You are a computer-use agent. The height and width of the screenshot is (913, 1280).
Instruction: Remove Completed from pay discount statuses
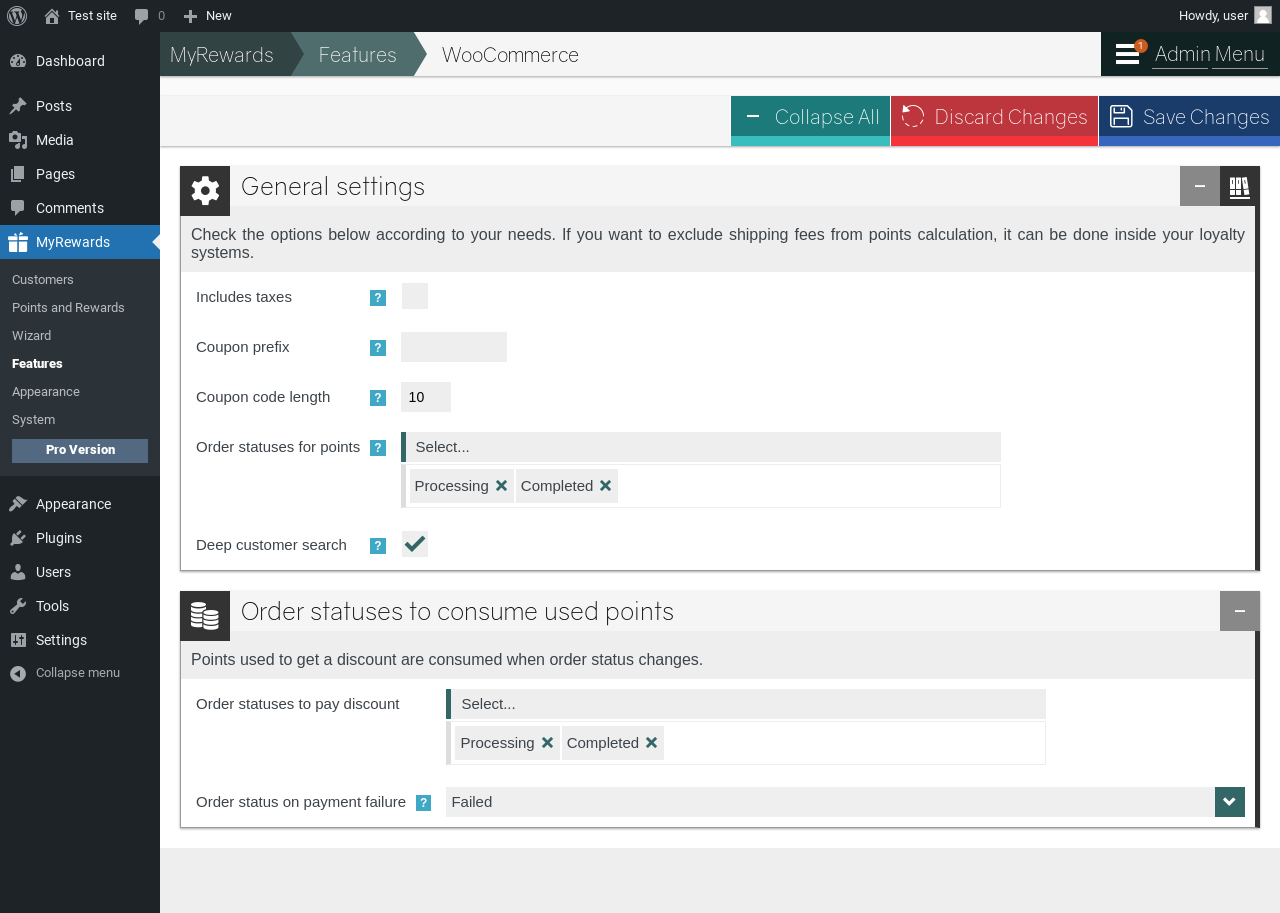tap(652, 743)
